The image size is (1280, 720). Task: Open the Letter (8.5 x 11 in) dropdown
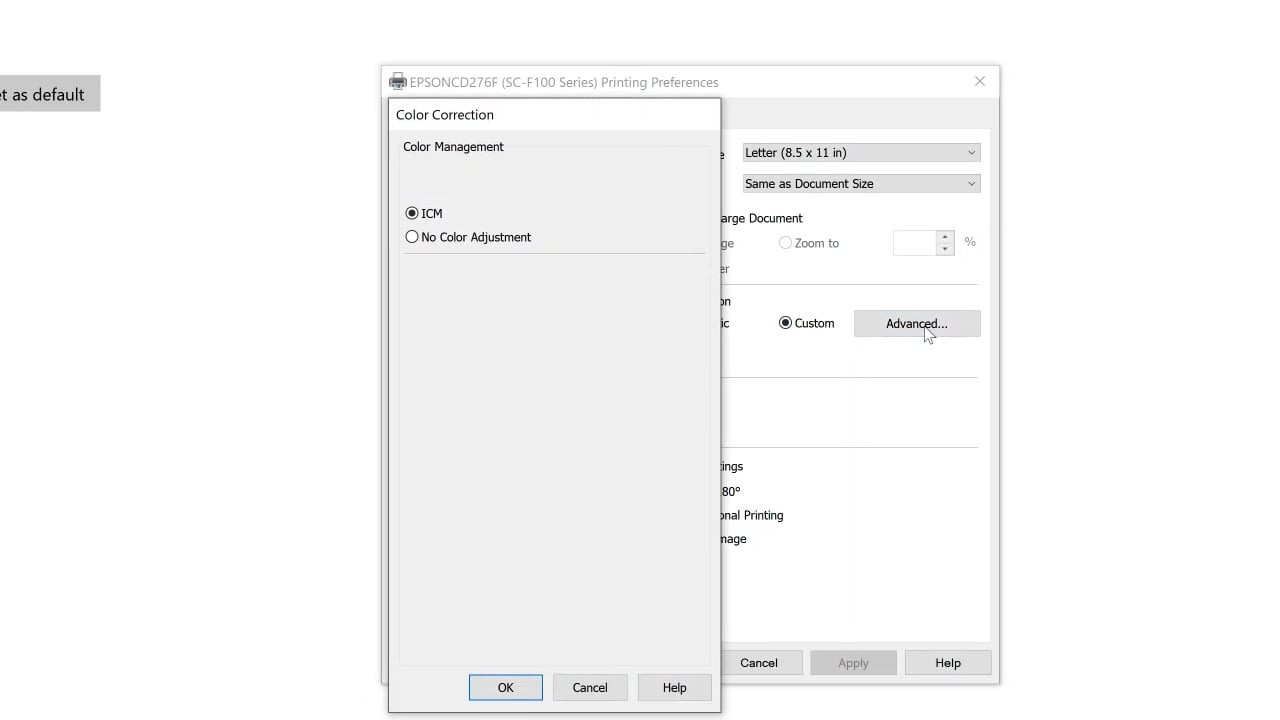click(x=861, y=152)
